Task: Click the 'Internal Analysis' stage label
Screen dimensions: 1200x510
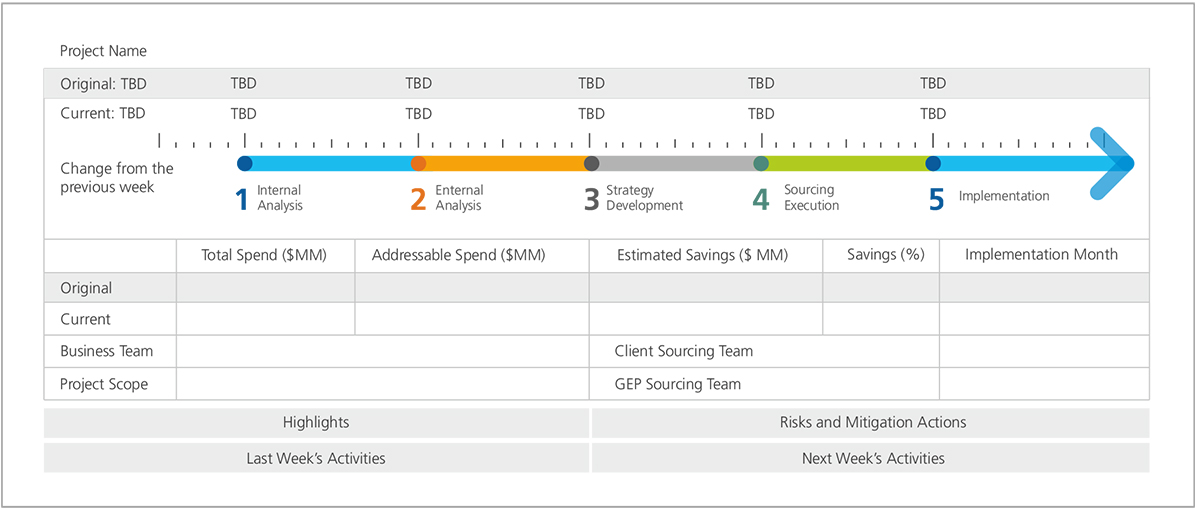Action: (279, 198)
